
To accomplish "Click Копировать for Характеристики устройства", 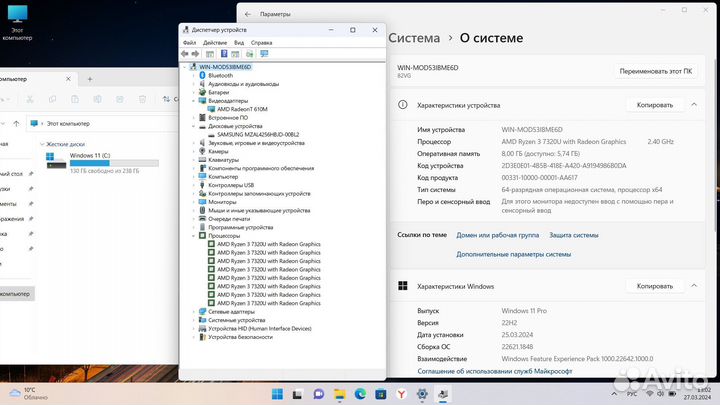I will coord(654,105).
